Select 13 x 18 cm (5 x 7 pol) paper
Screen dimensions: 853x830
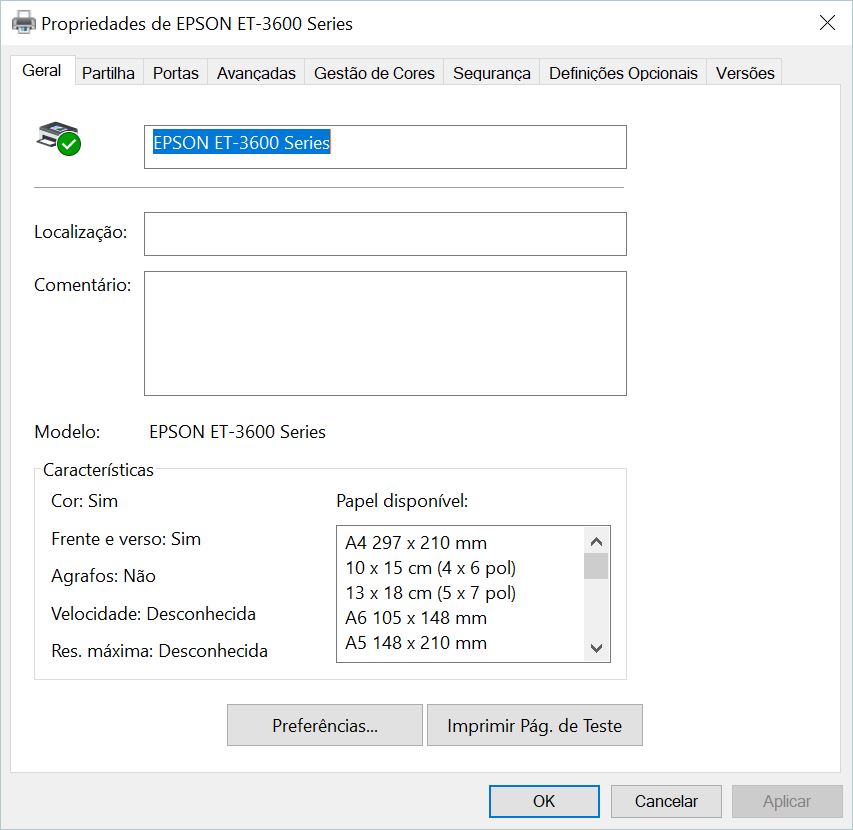430,593
